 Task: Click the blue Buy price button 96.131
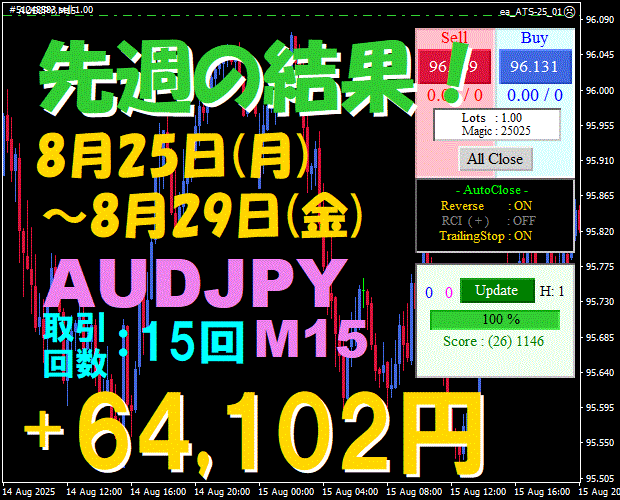click(x=533, y=66)
